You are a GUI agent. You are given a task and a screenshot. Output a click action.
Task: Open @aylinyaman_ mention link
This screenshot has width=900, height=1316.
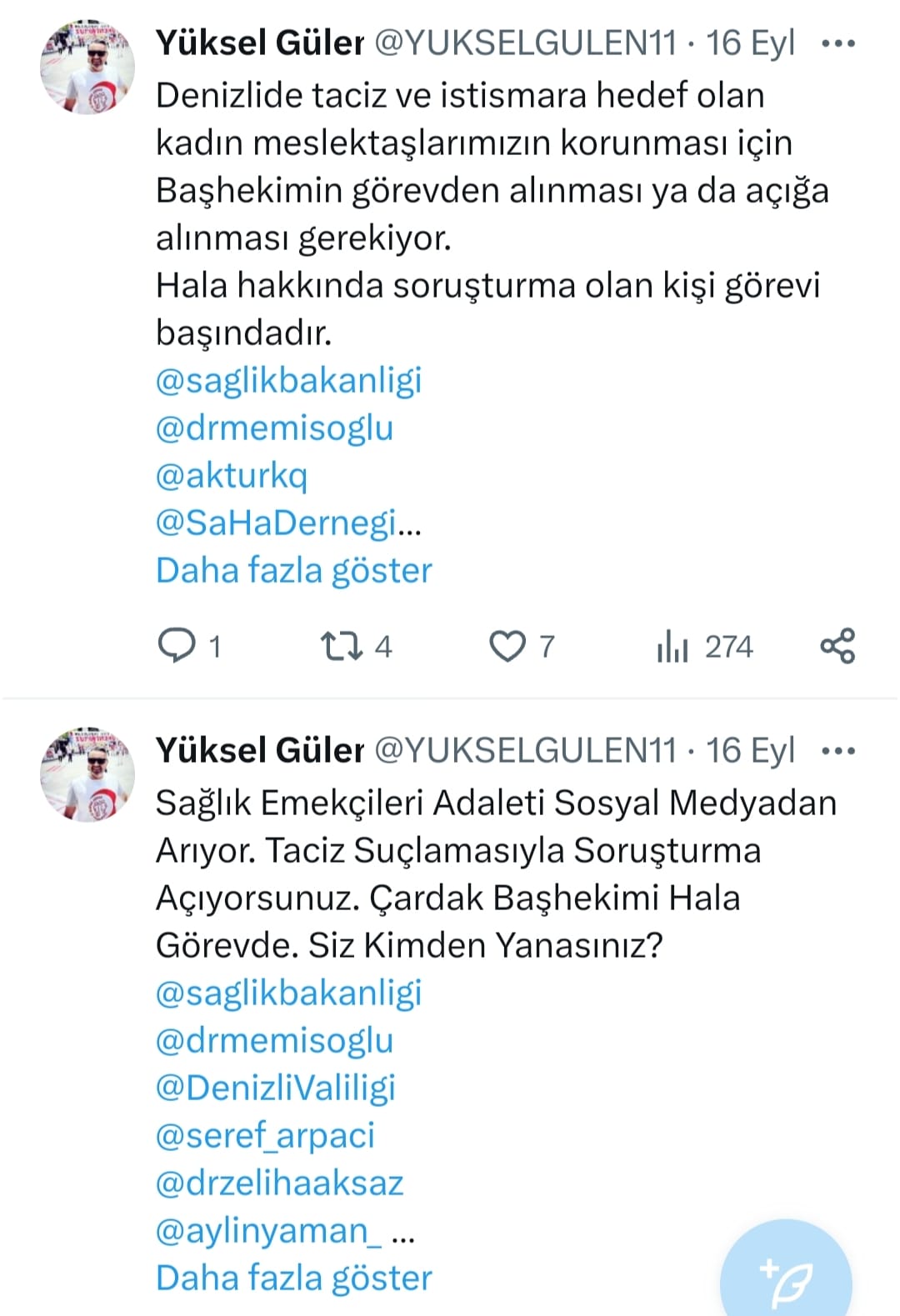point(268,1231)
